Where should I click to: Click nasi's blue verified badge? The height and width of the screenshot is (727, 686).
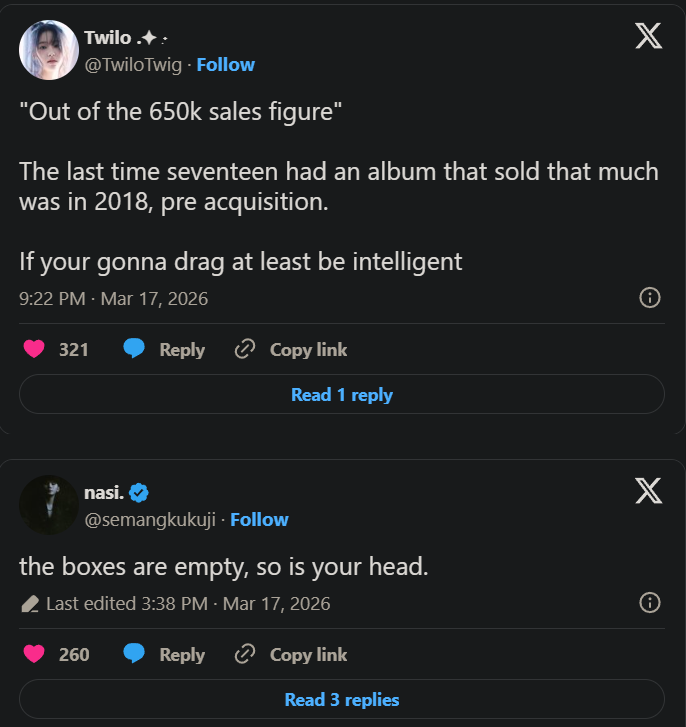point(139,492)
